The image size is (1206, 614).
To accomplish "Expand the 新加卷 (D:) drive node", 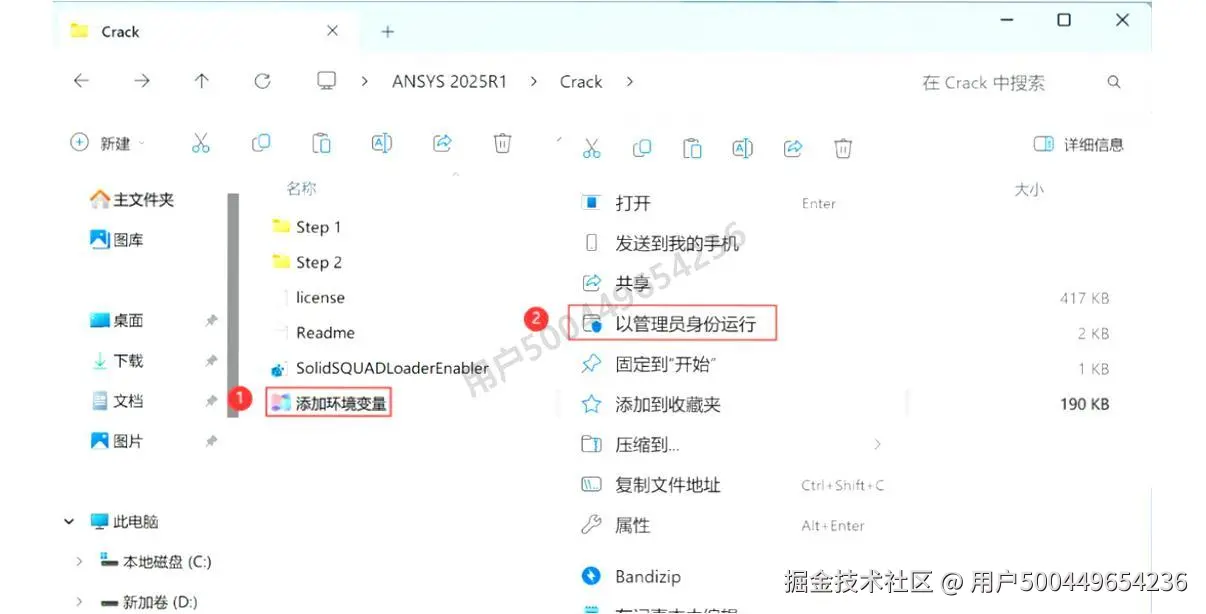I will click(79, 600).
